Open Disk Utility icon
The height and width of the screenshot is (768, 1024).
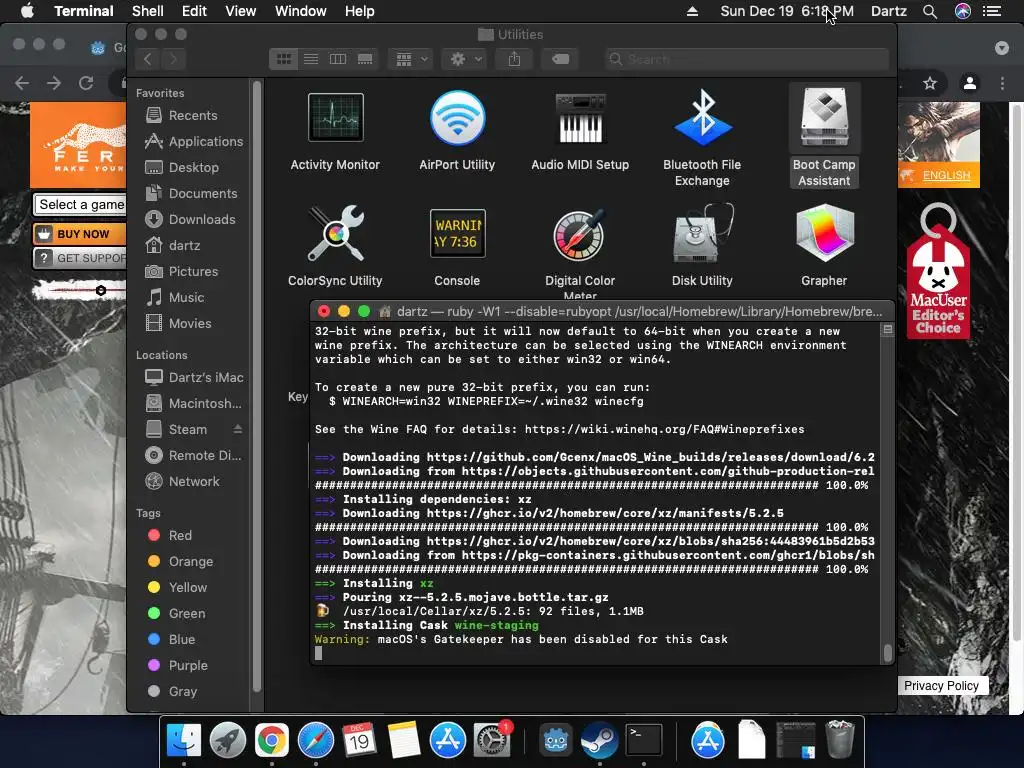point(702,233)
